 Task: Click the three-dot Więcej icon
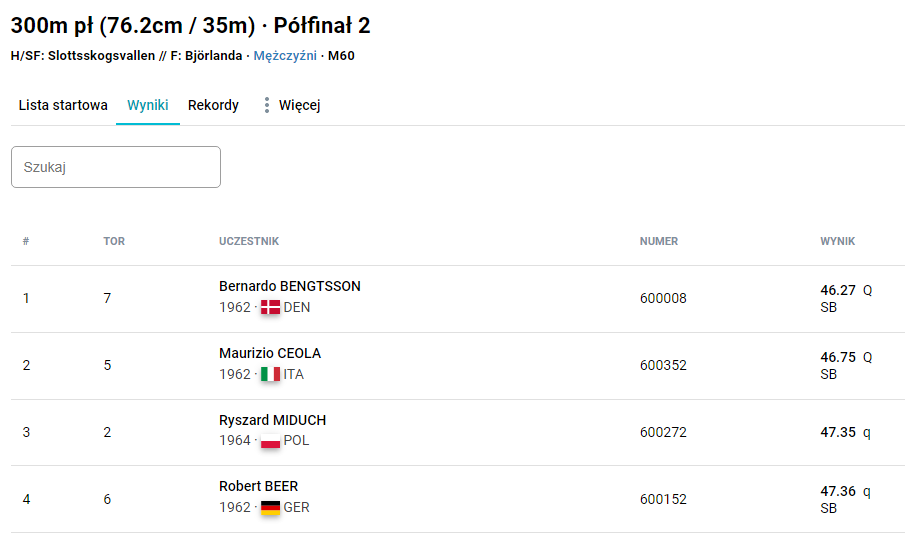click(266, 105)
